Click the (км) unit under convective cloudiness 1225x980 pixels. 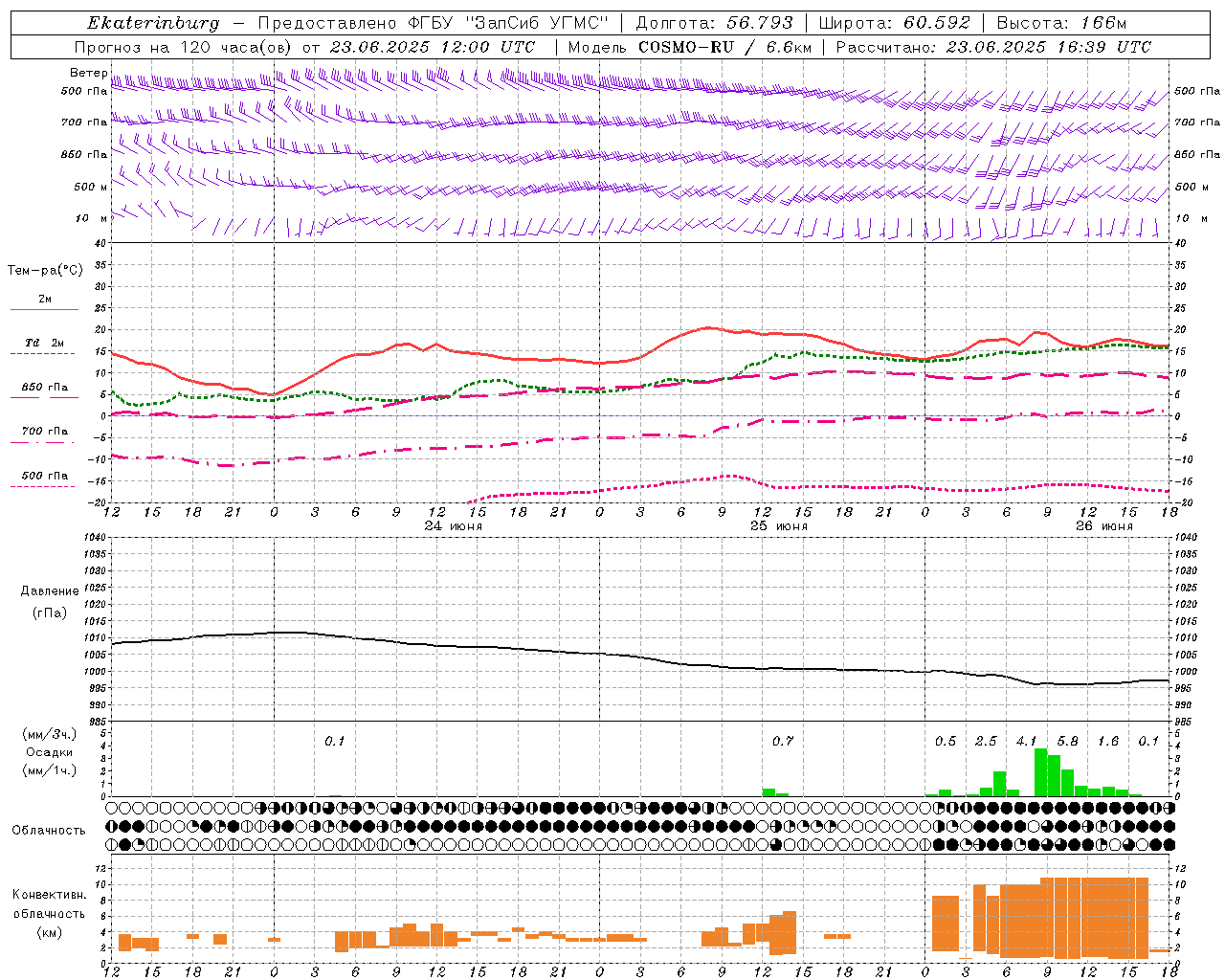tap(50, 932)
